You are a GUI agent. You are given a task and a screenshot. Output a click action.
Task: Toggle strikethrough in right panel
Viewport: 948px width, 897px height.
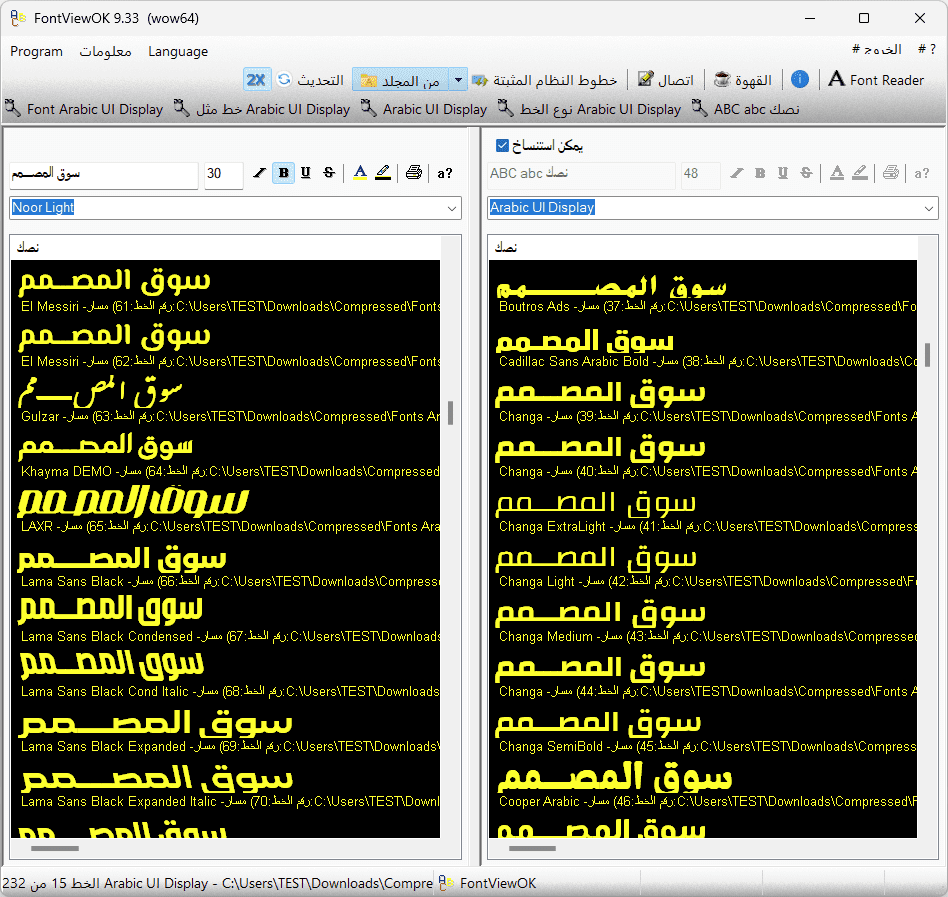(x=806, y=173)
